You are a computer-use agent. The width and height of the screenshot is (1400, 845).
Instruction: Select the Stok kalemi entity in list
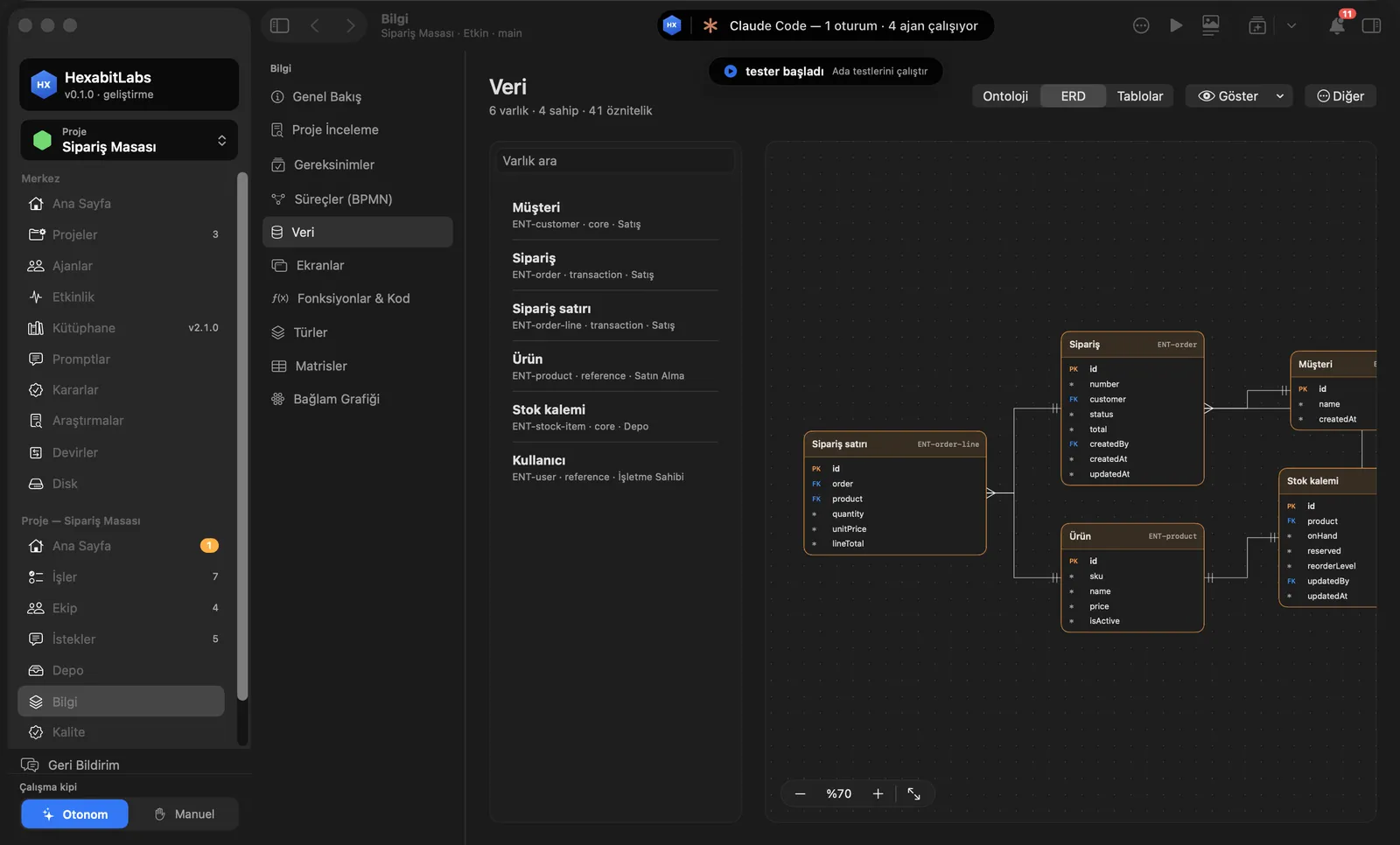coord(615,417)
